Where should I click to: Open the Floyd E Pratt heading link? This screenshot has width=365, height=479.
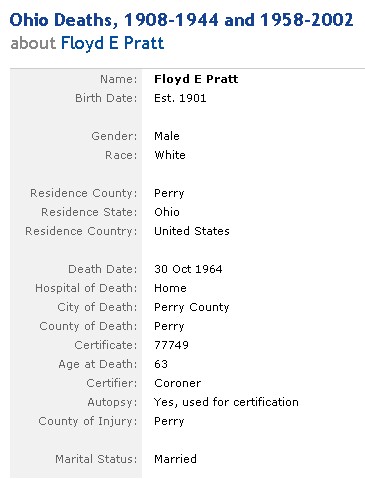(112, 43)
